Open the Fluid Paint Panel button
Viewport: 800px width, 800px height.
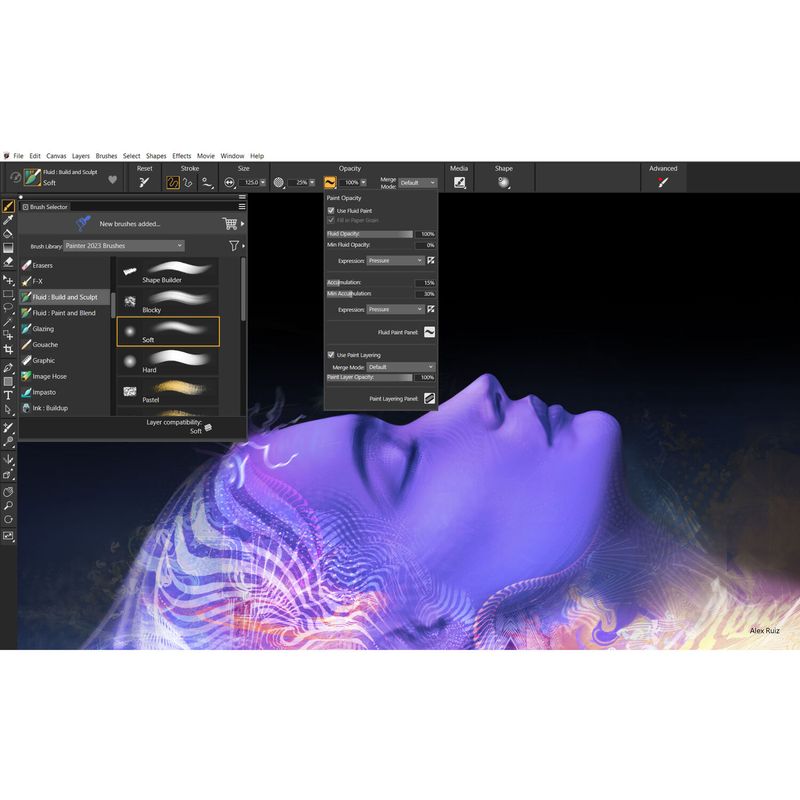[x=430, y=332]
